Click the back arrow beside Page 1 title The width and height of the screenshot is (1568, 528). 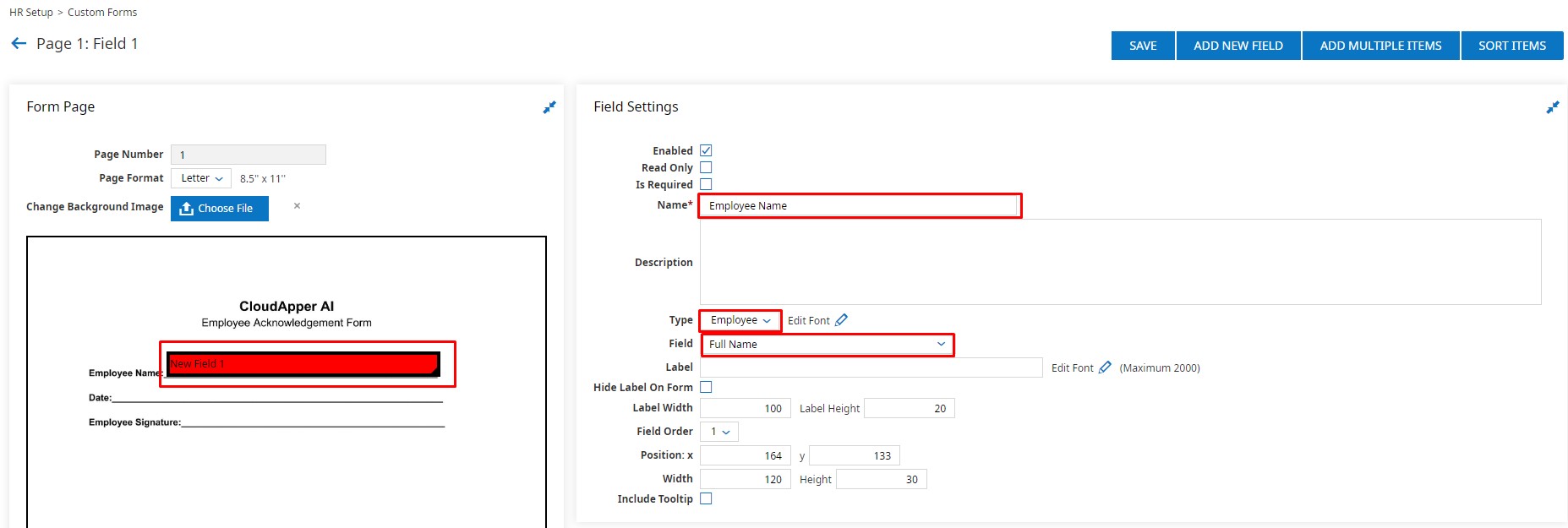(19, 43)
